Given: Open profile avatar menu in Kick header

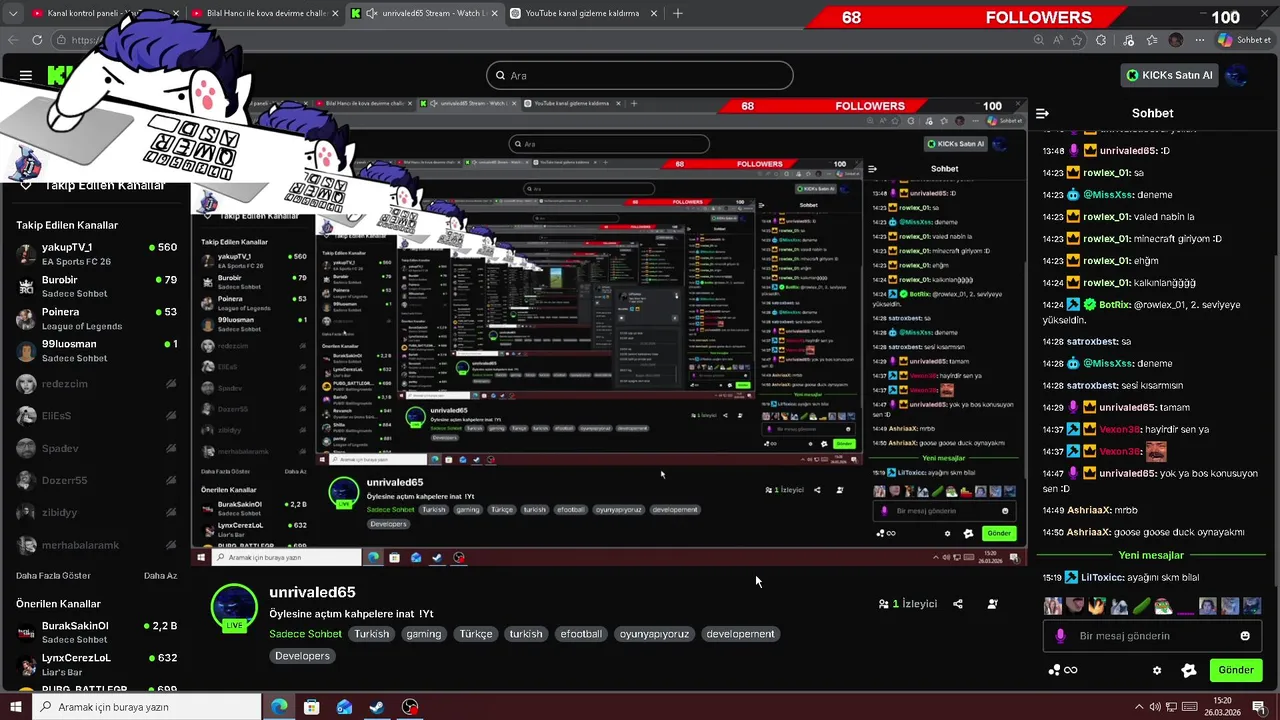Looking at the screenshot, I should pyautogui.click(x=1237, y=75).
